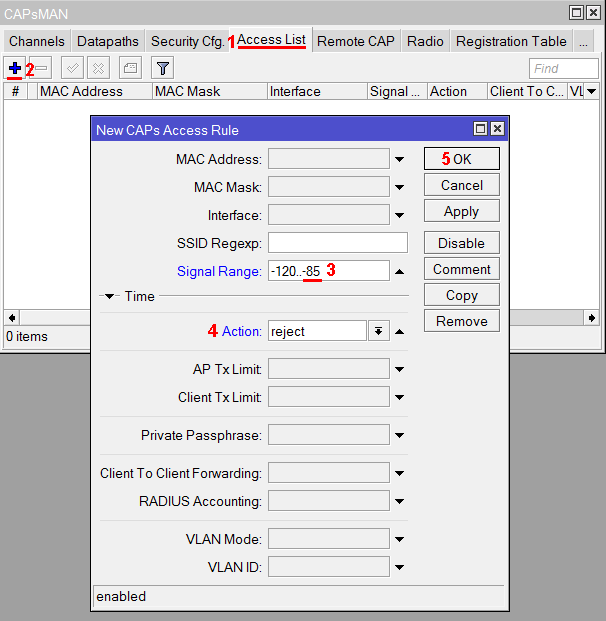Expand the Interface field arrow
Screen dimensions: 606x621
click(x=399, y=215)
